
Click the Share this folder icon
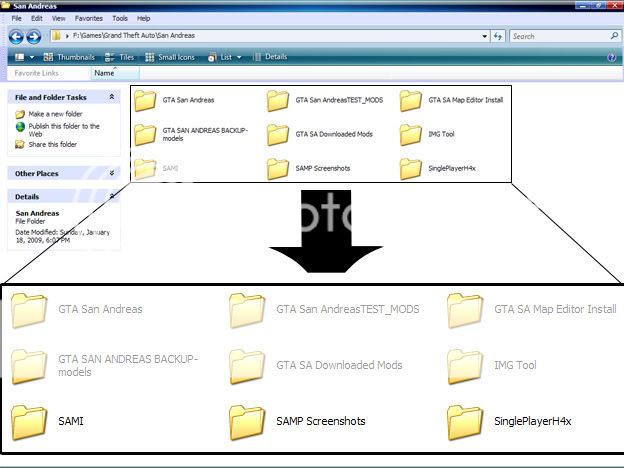coord(20,144)
